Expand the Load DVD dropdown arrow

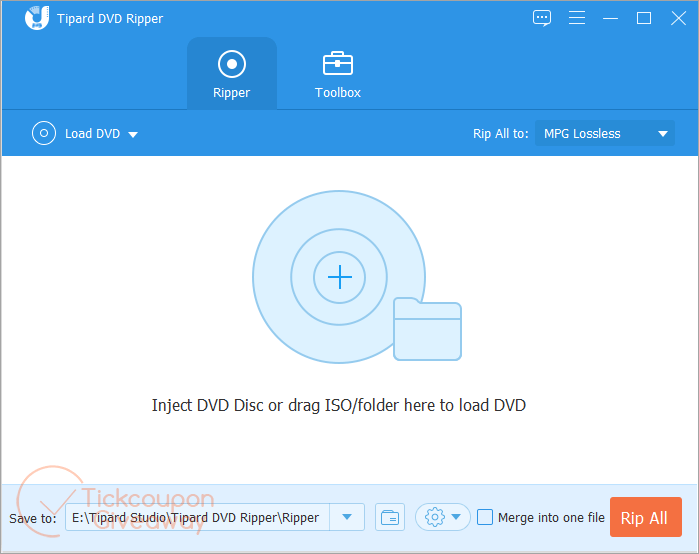point(133,134)
